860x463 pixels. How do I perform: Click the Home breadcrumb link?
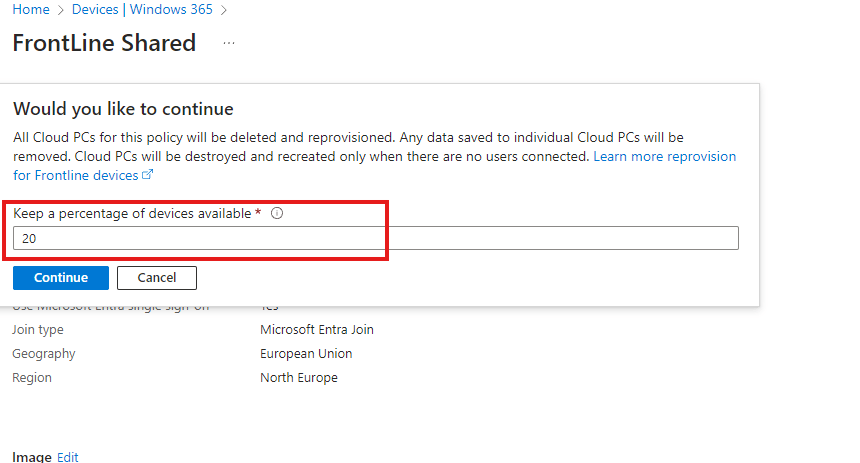[x=30, y=10]
